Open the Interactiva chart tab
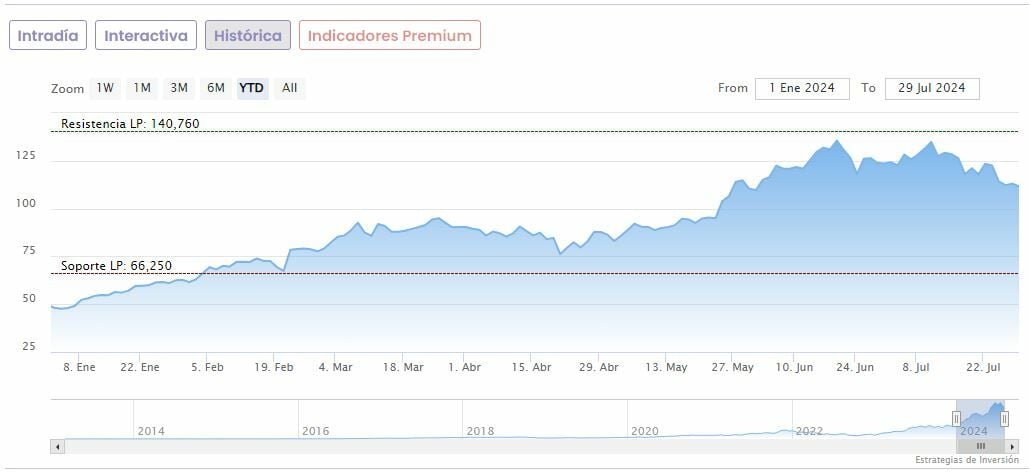The height and width of the screenshot is (473, 1030). pos(146,36)
